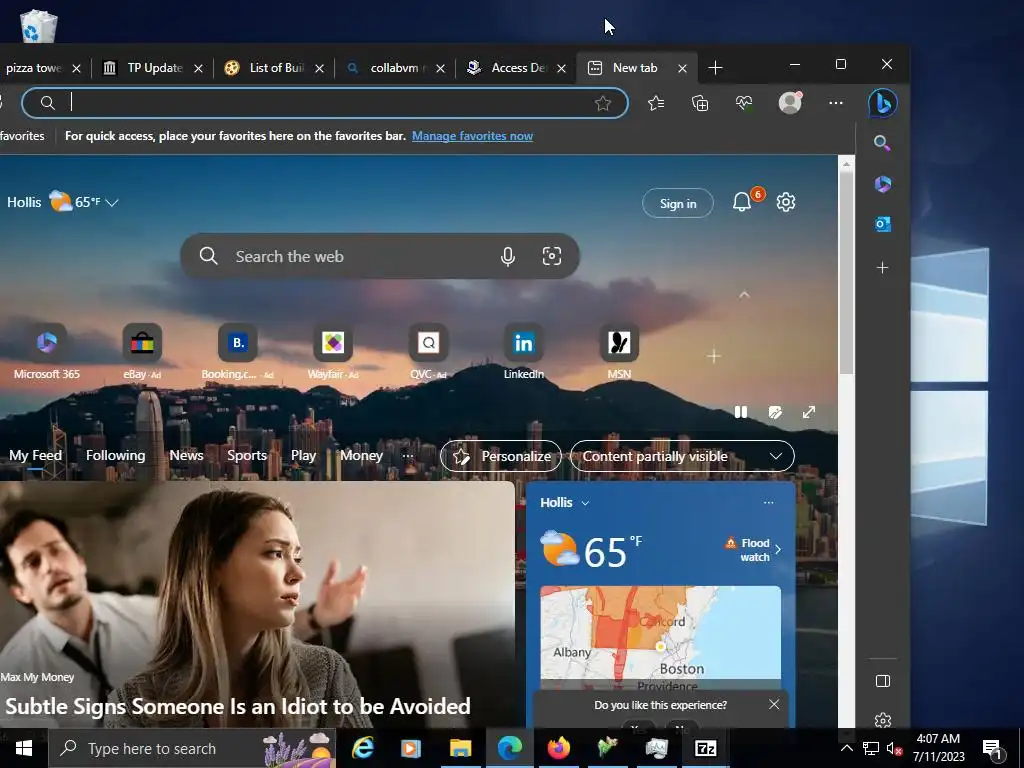
Task: Select the Money feed tab
Action: click(361, 455)
